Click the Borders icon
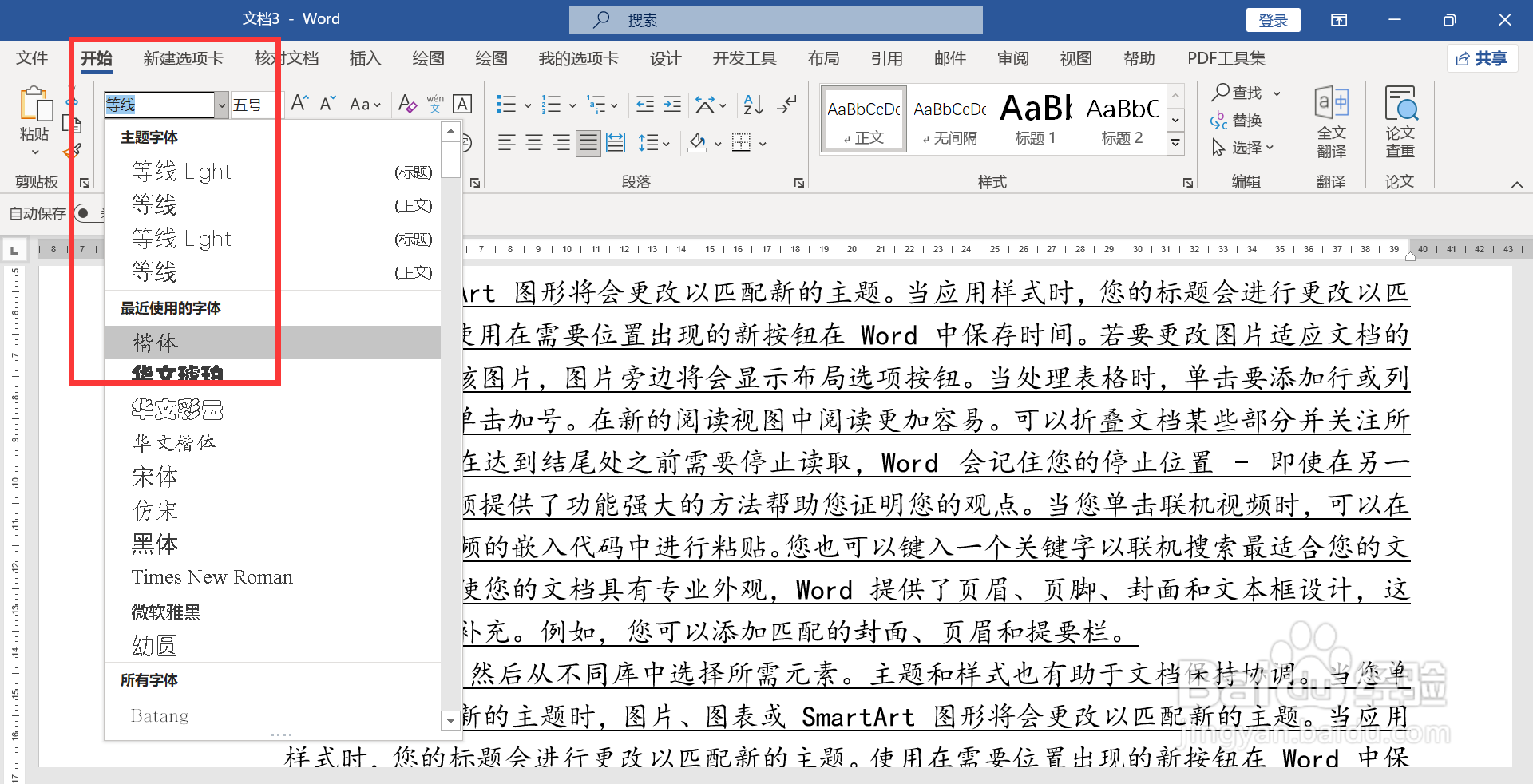The width and height of the screenshot is (1533, 784). click(x=742, y=143)
